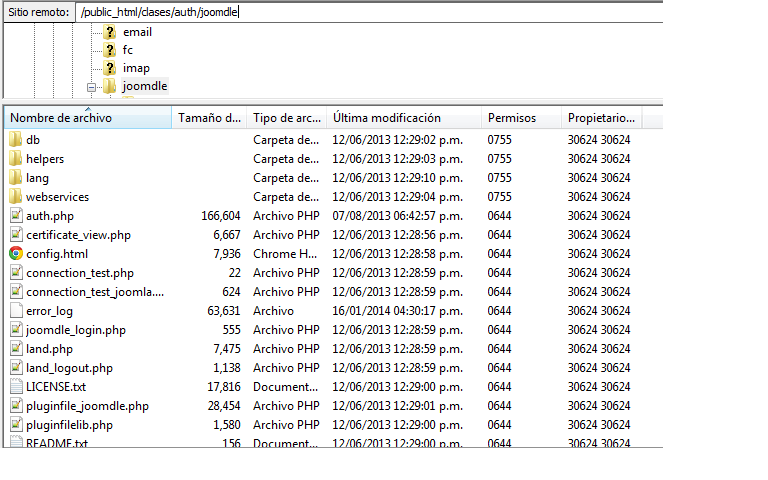This screenshot has width=768, height=480.
Task: Select the error_log blank file icon
Action: pos(16,311)
